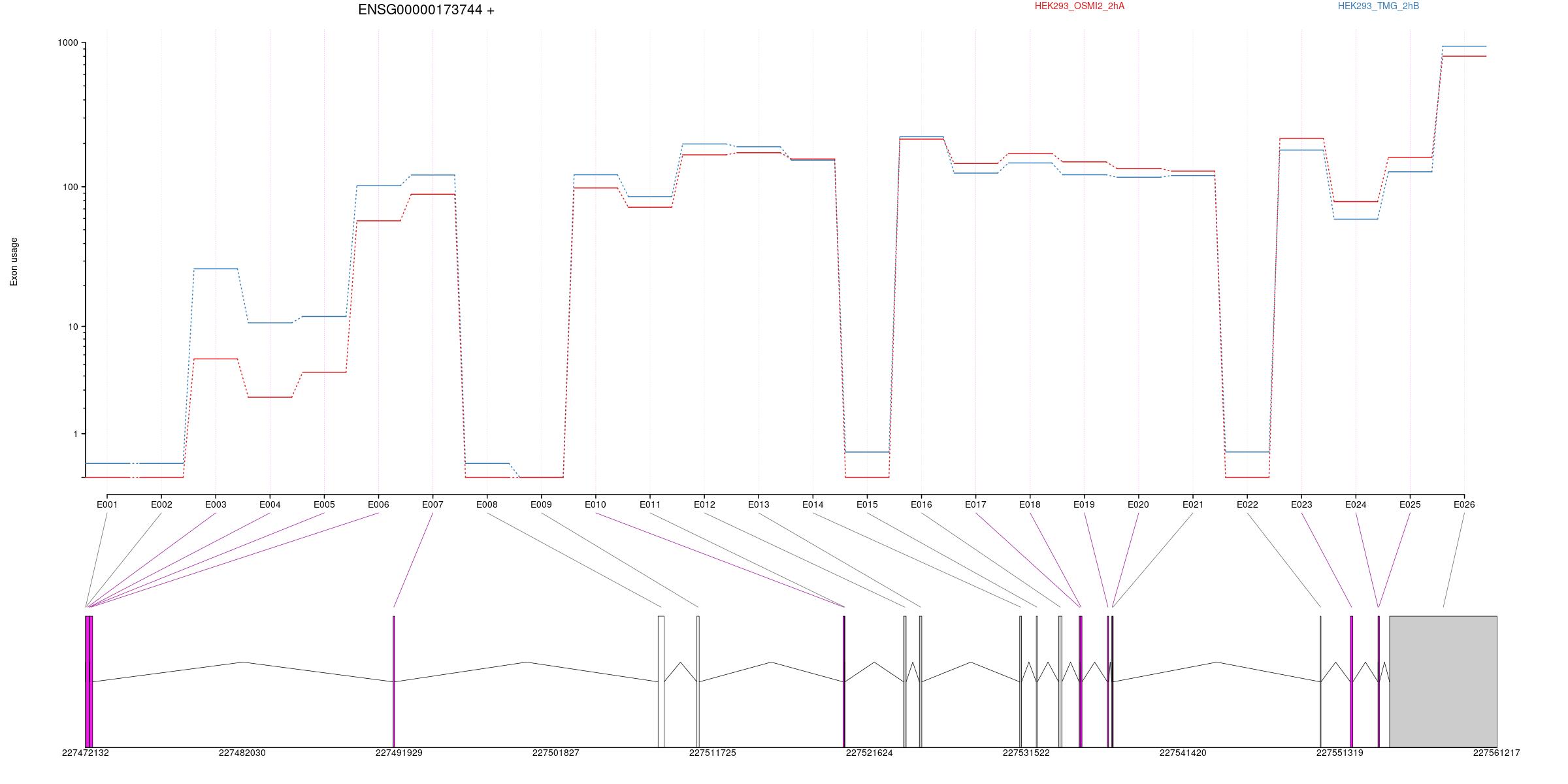Click exon label E017
This screenshot has width=1568, height=784.
[x=975, y=504]
